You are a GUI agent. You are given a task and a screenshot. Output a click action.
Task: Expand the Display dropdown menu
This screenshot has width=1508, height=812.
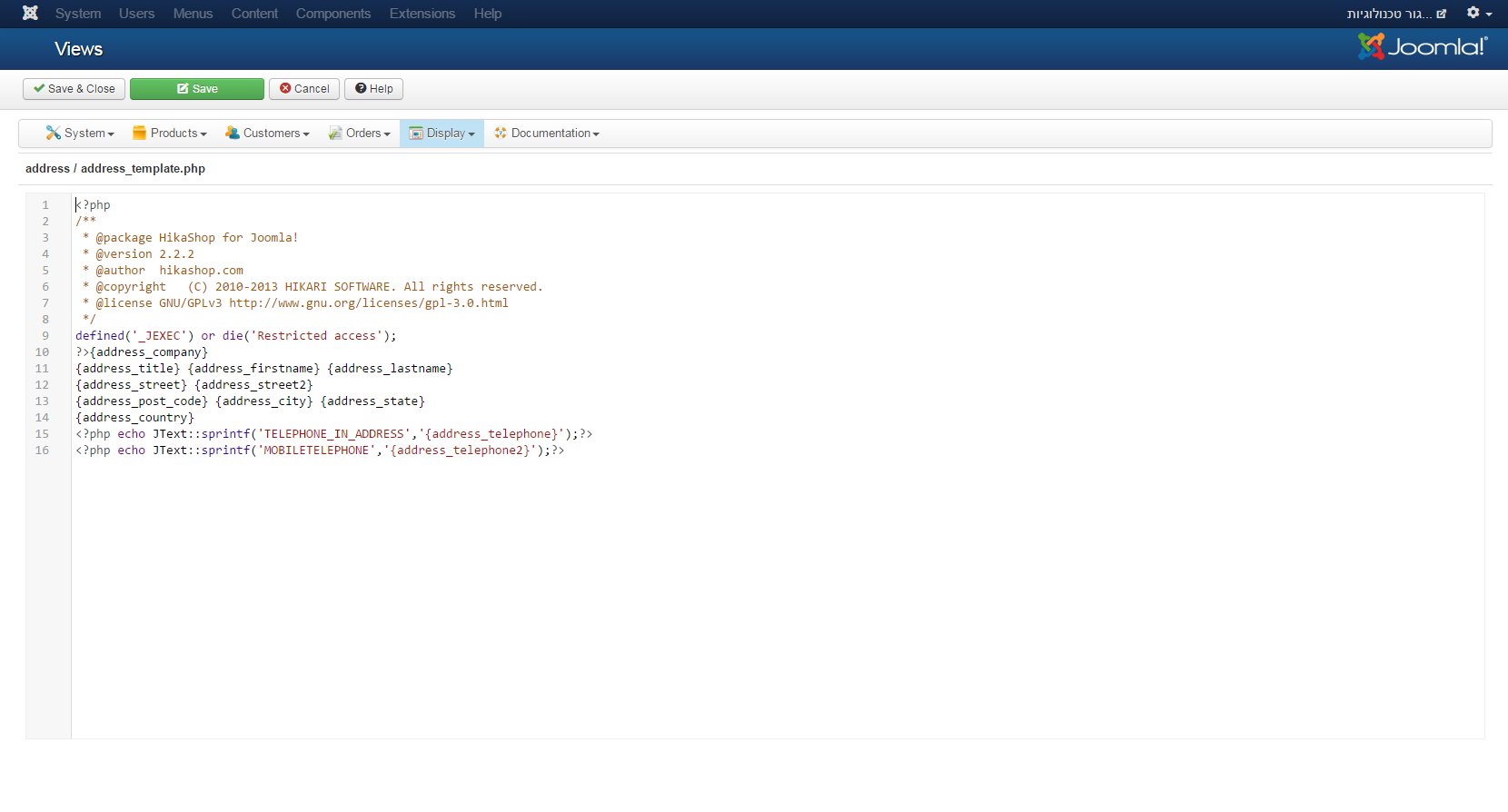click(441, 133)
